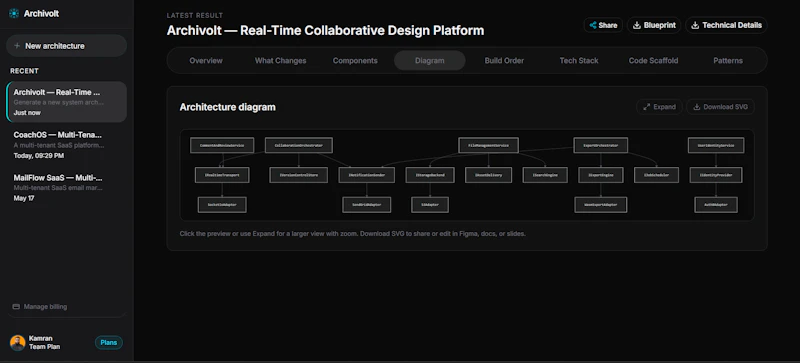
Task: Open the Components tab
Action: [355, 60]
